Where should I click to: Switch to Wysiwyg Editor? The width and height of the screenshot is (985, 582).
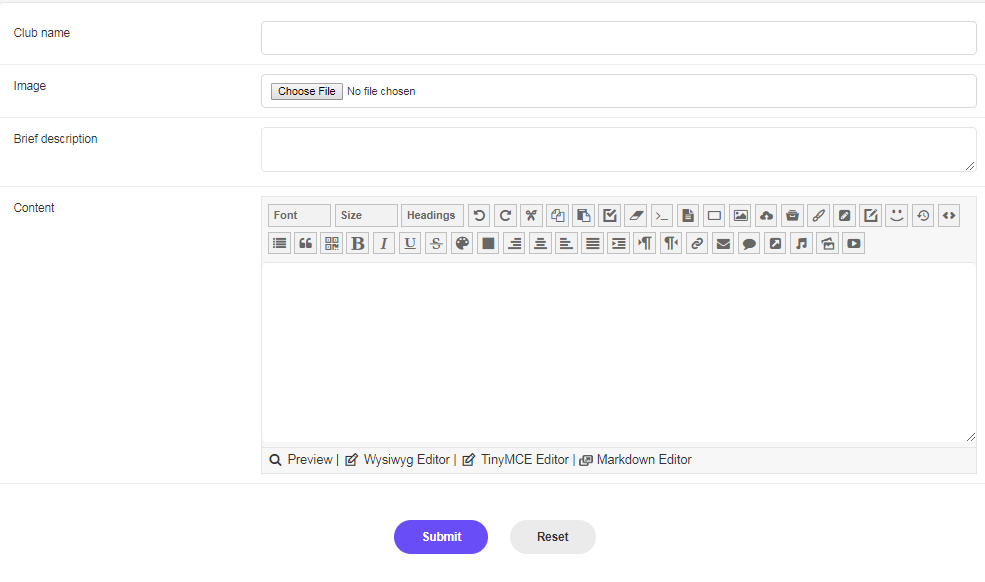click(x=398, y=460)
